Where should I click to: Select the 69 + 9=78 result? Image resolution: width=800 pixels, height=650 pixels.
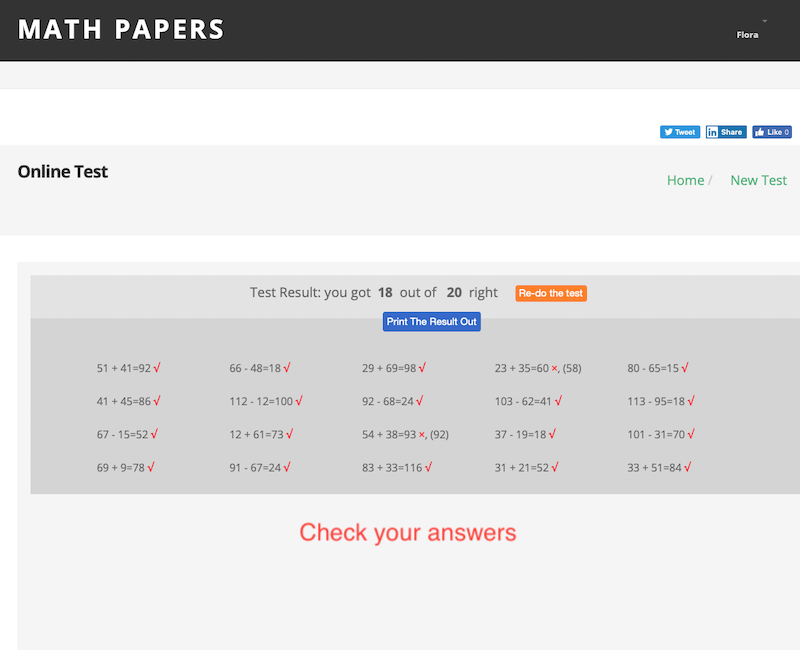click(x=122, y=468)
